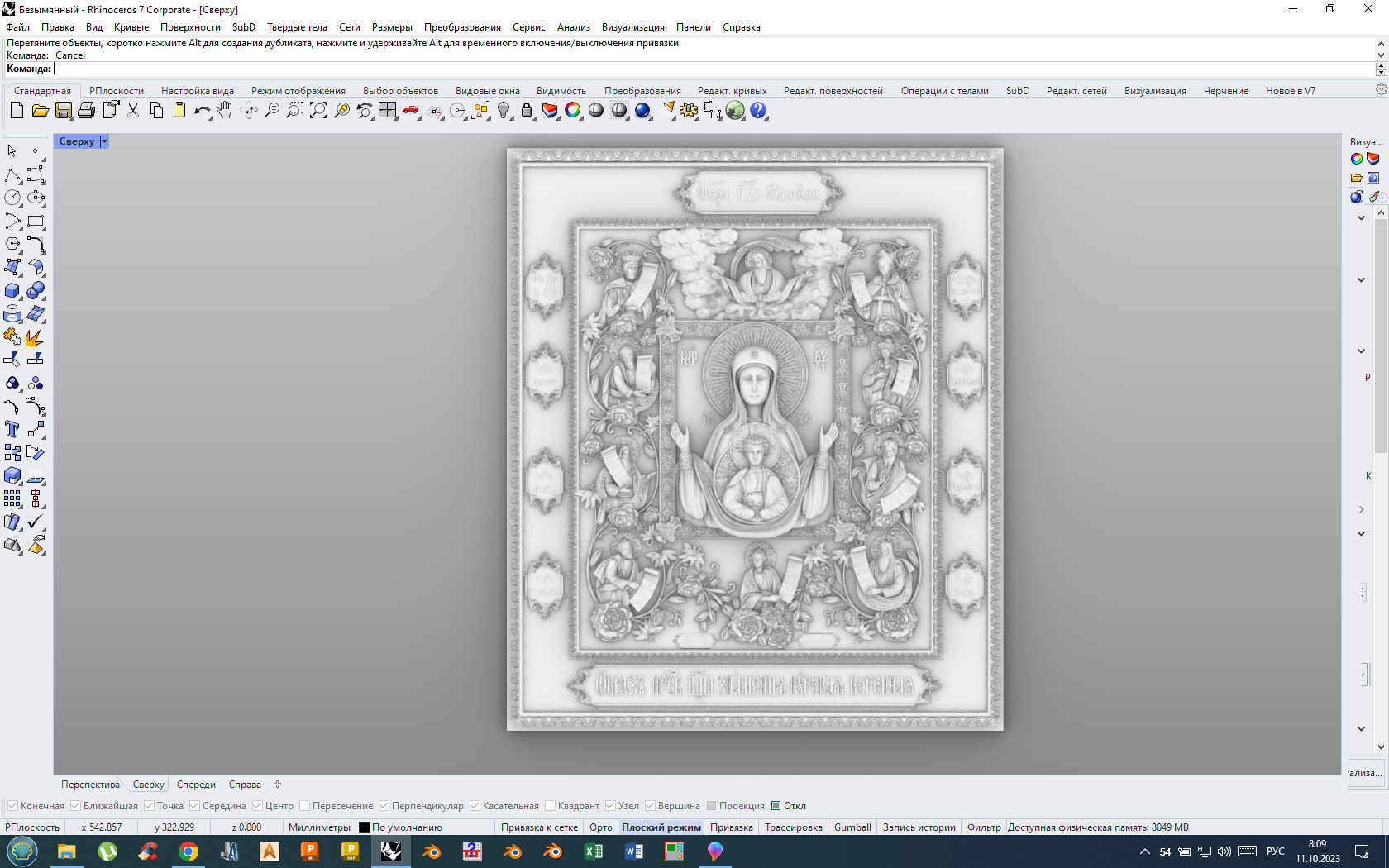Expand the bottom chevron section in right panel
The image size is (1389, 868).
(x=1361, y=729)
